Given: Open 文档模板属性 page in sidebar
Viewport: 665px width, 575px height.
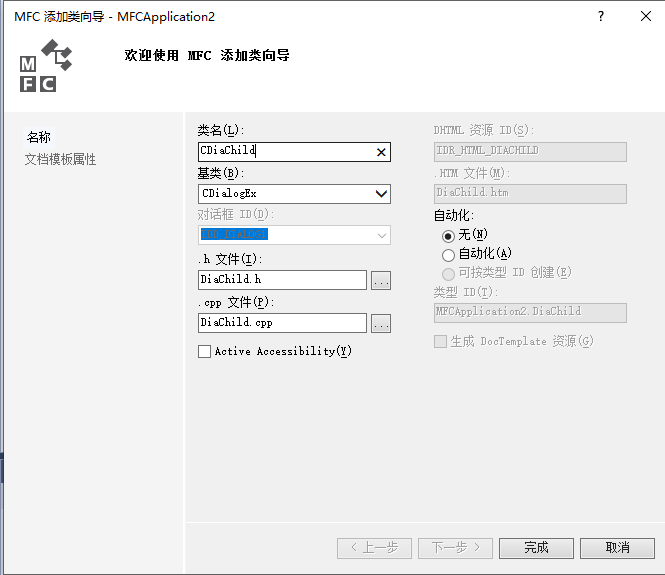Looking at the screenshot, I should point(60,159).
